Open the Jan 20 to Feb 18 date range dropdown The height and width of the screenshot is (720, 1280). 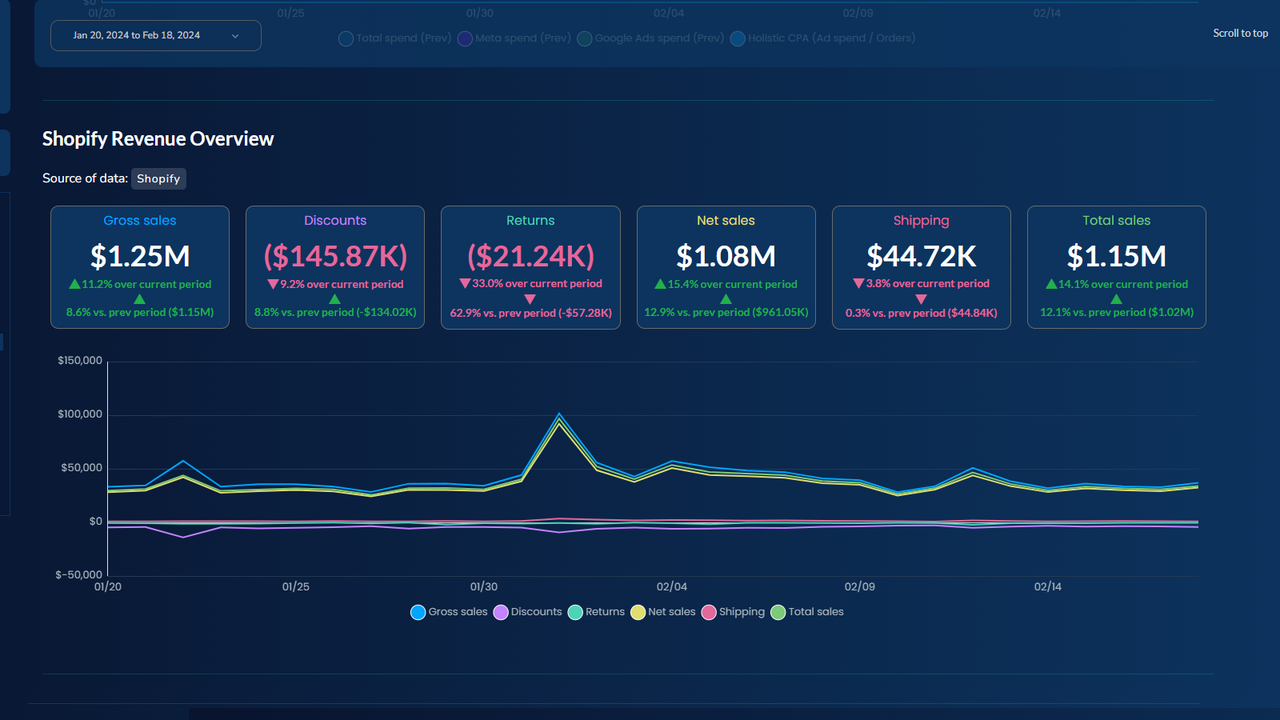coord(155,35)
